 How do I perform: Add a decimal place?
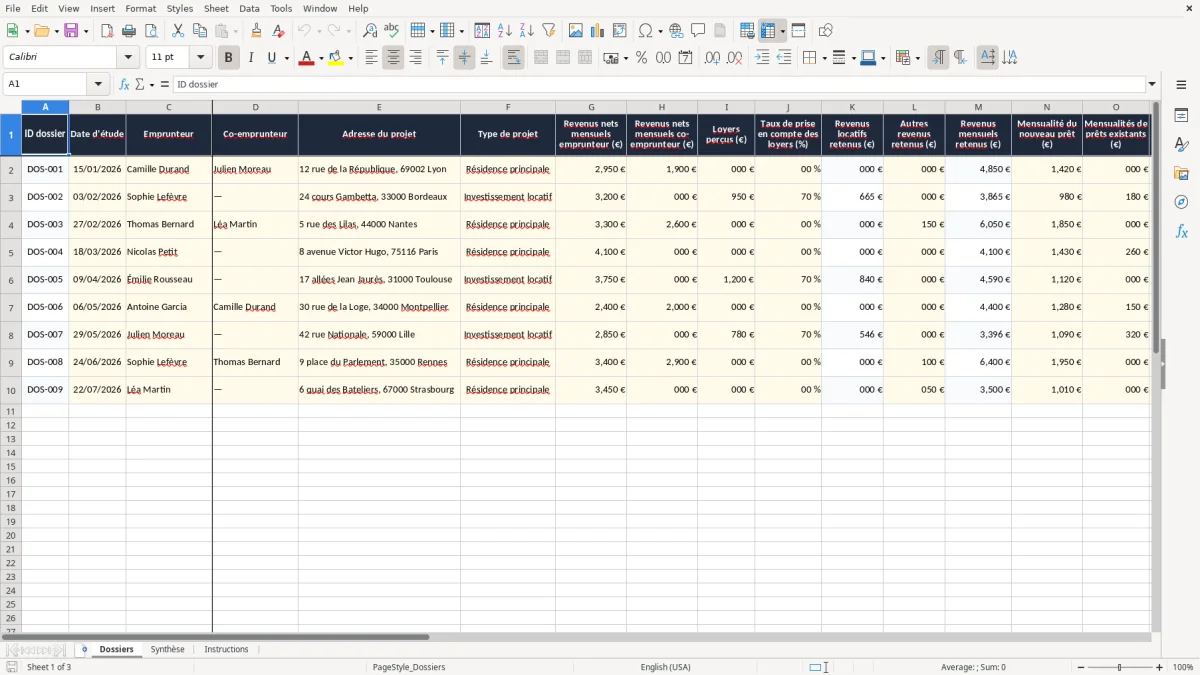[x=712, y=58]
